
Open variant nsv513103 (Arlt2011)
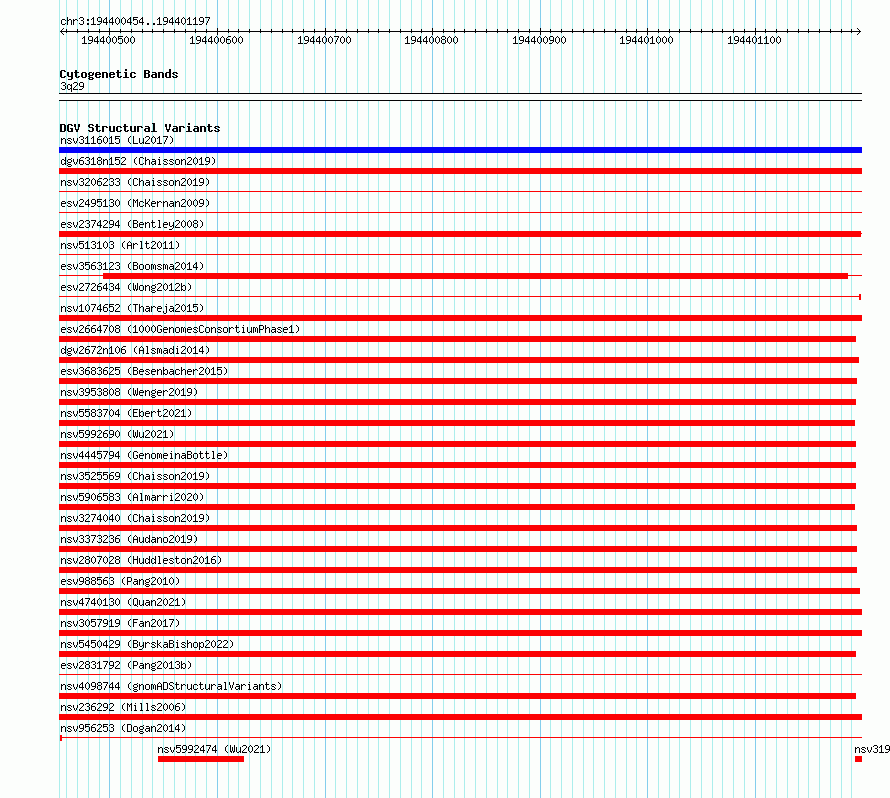120,245
